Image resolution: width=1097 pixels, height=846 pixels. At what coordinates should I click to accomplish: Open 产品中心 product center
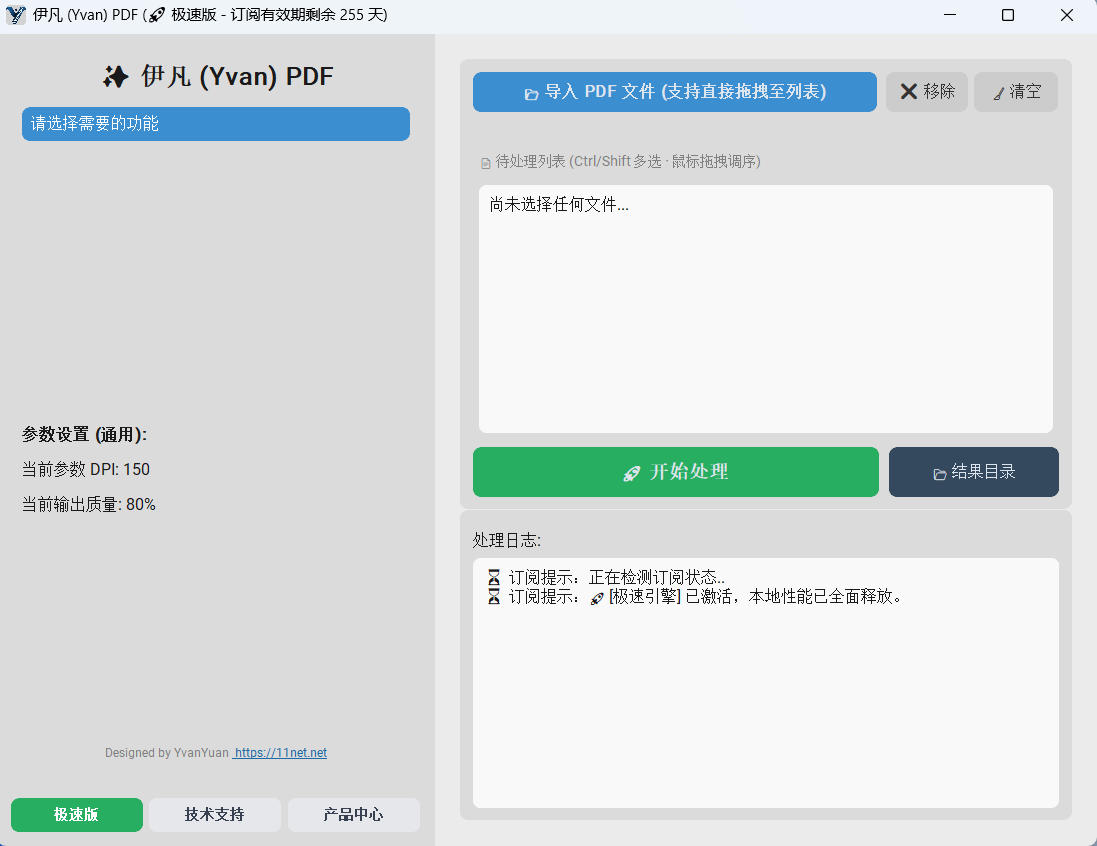[354, 815]
